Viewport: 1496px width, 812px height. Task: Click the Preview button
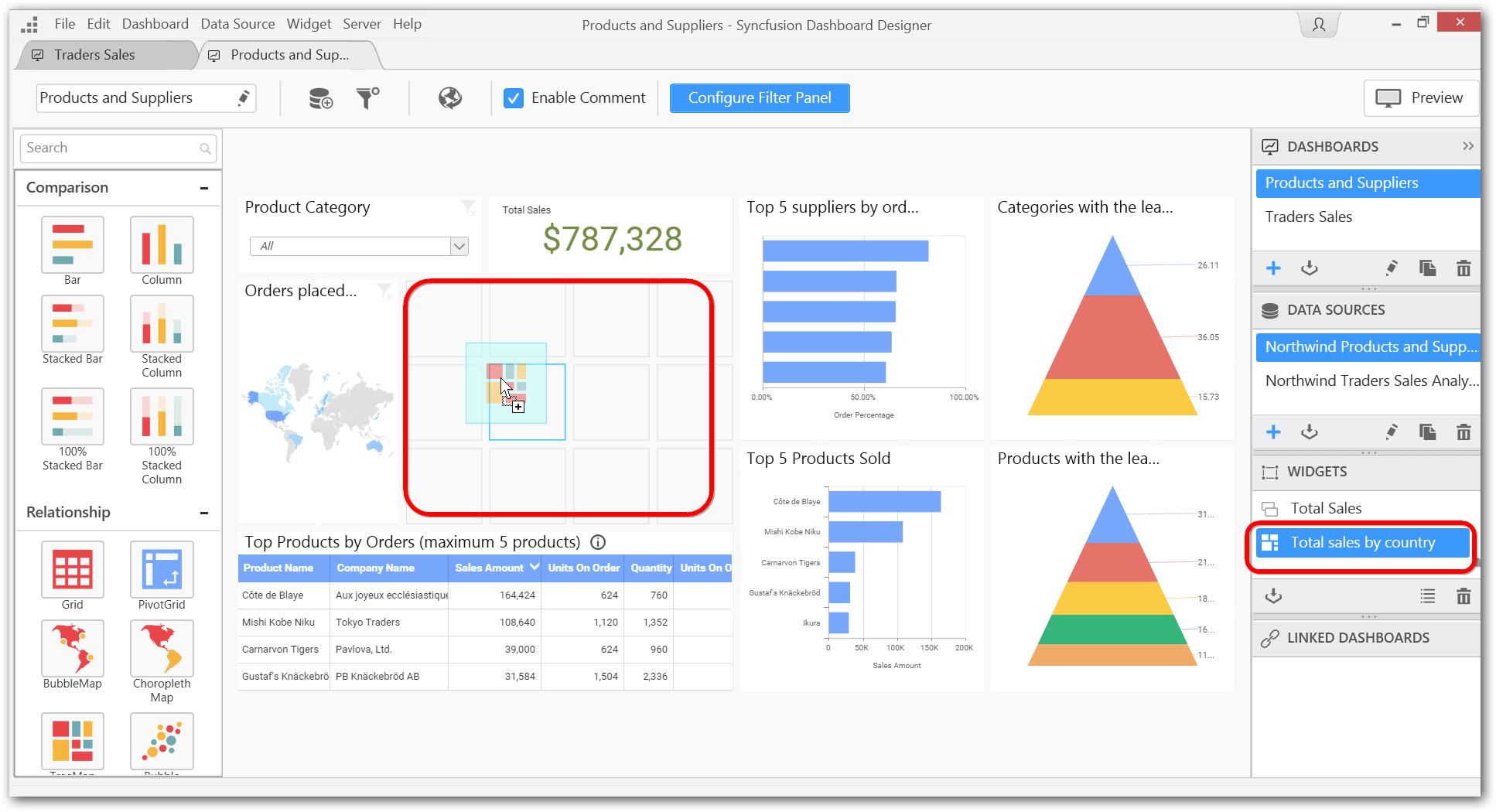coord(1420,98)
